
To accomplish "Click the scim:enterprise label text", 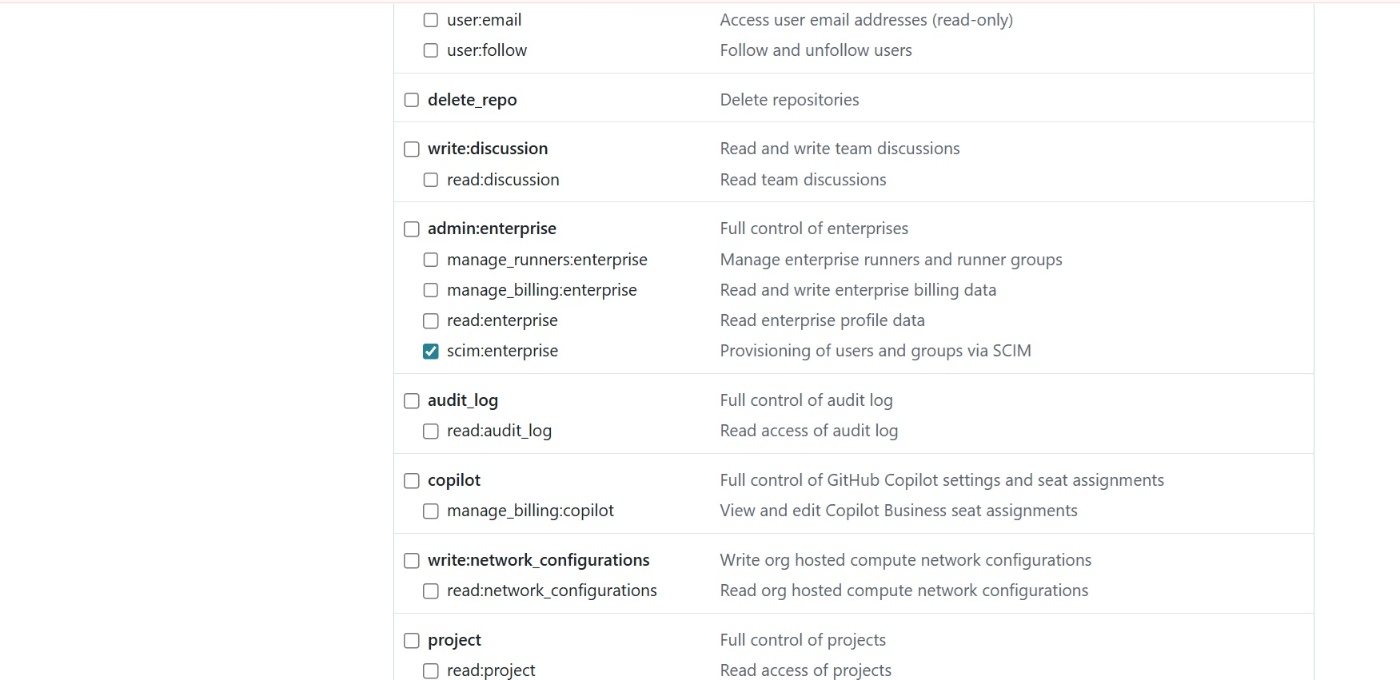I will [x=502, y=351].
